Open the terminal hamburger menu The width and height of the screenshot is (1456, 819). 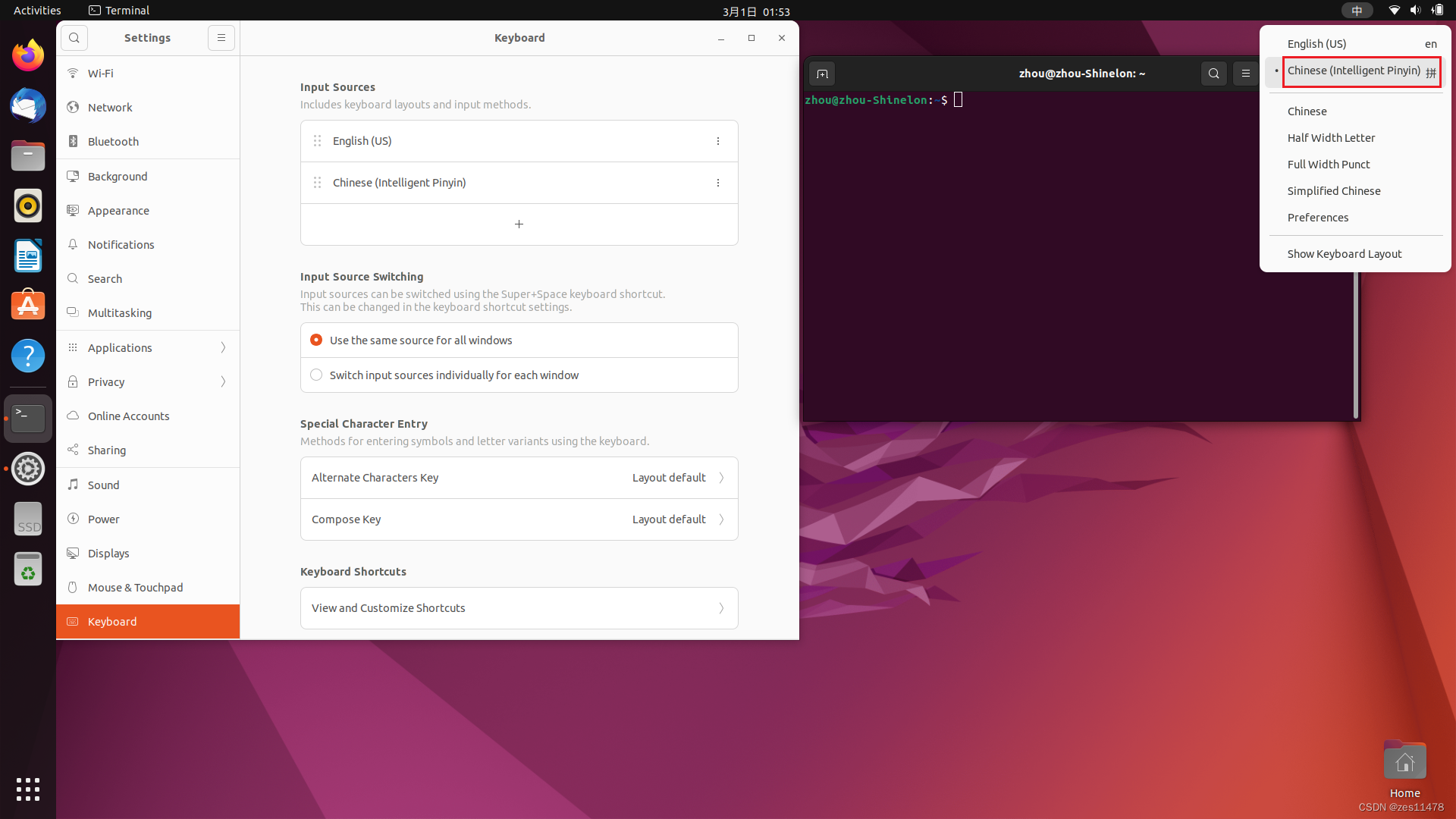(x=1246, y=74)
